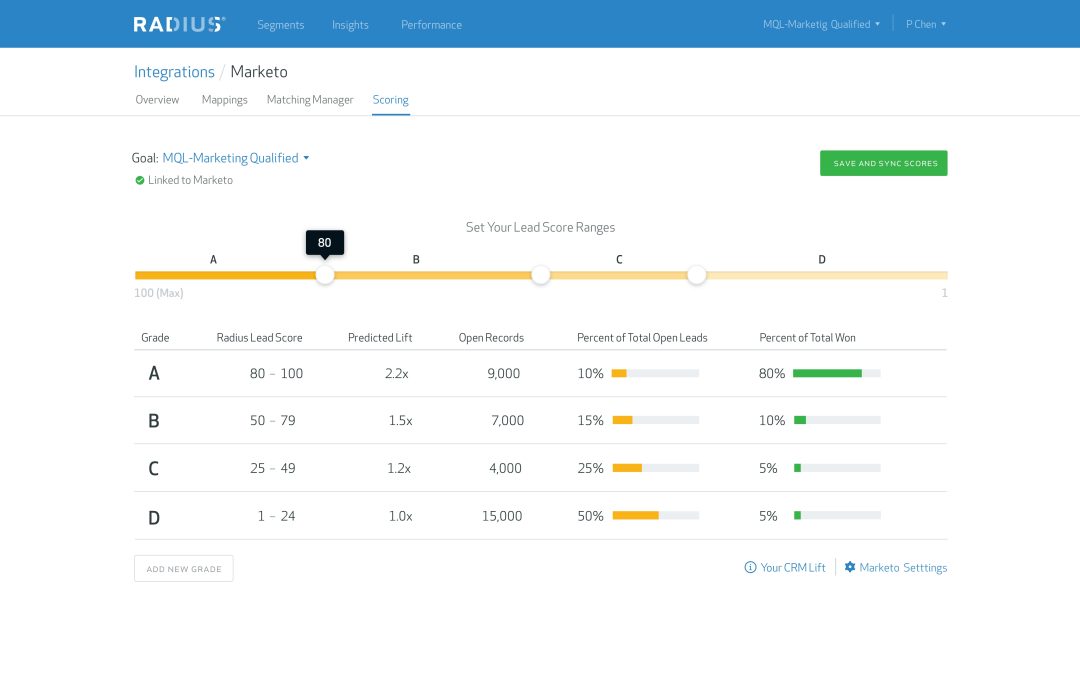
Task: Click the 2.2x predicted lift value
Action: click(397, 373)
